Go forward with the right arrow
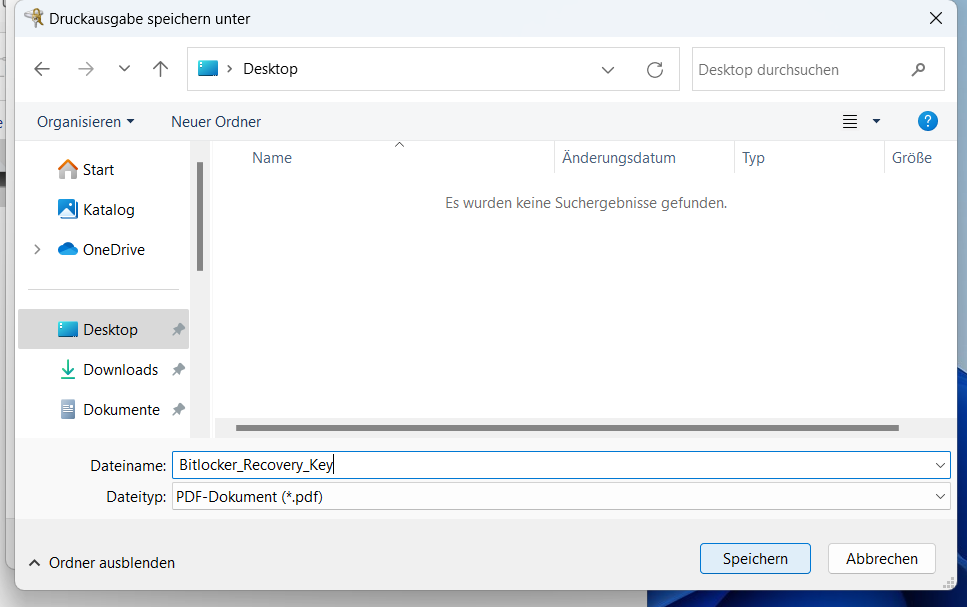Screen dimensions: 967x607 (86, 69)
